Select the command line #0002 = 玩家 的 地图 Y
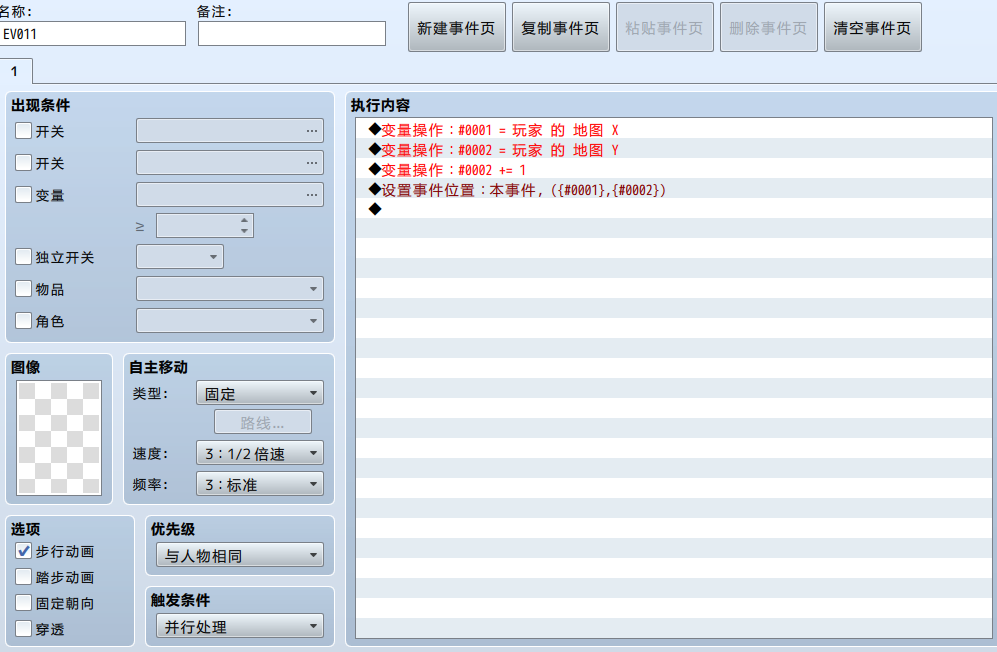The width and height of the screenshot is (997, 652). coord(674,150)
